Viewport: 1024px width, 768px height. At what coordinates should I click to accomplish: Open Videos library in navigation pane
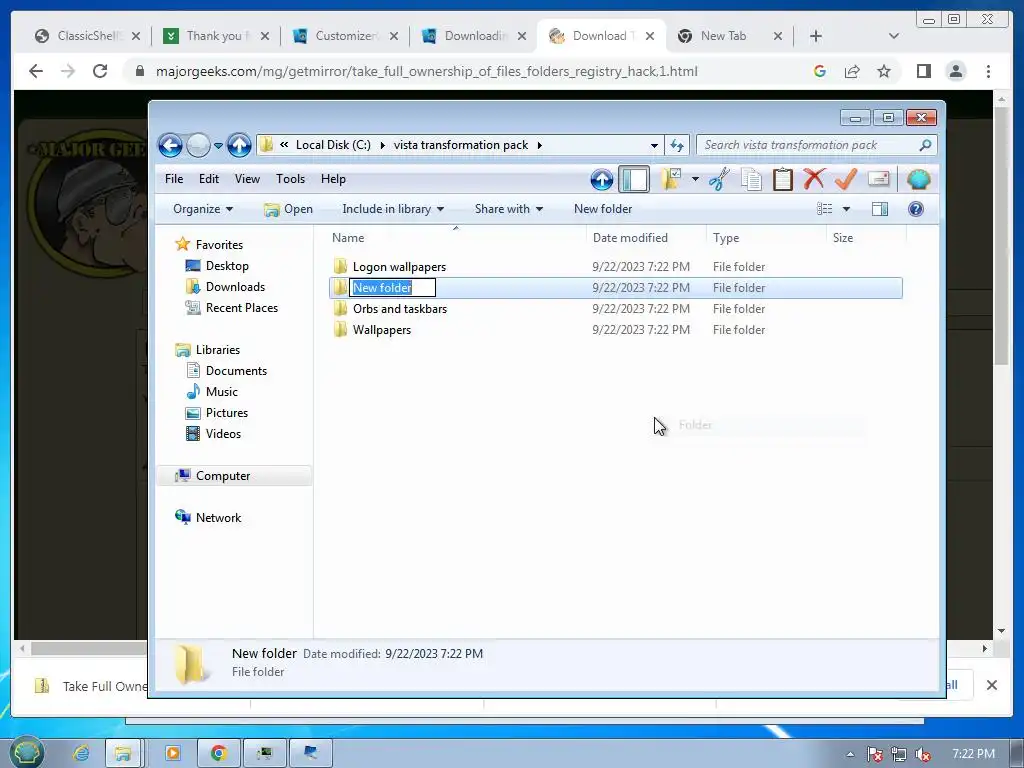click(x=223, y=434)
